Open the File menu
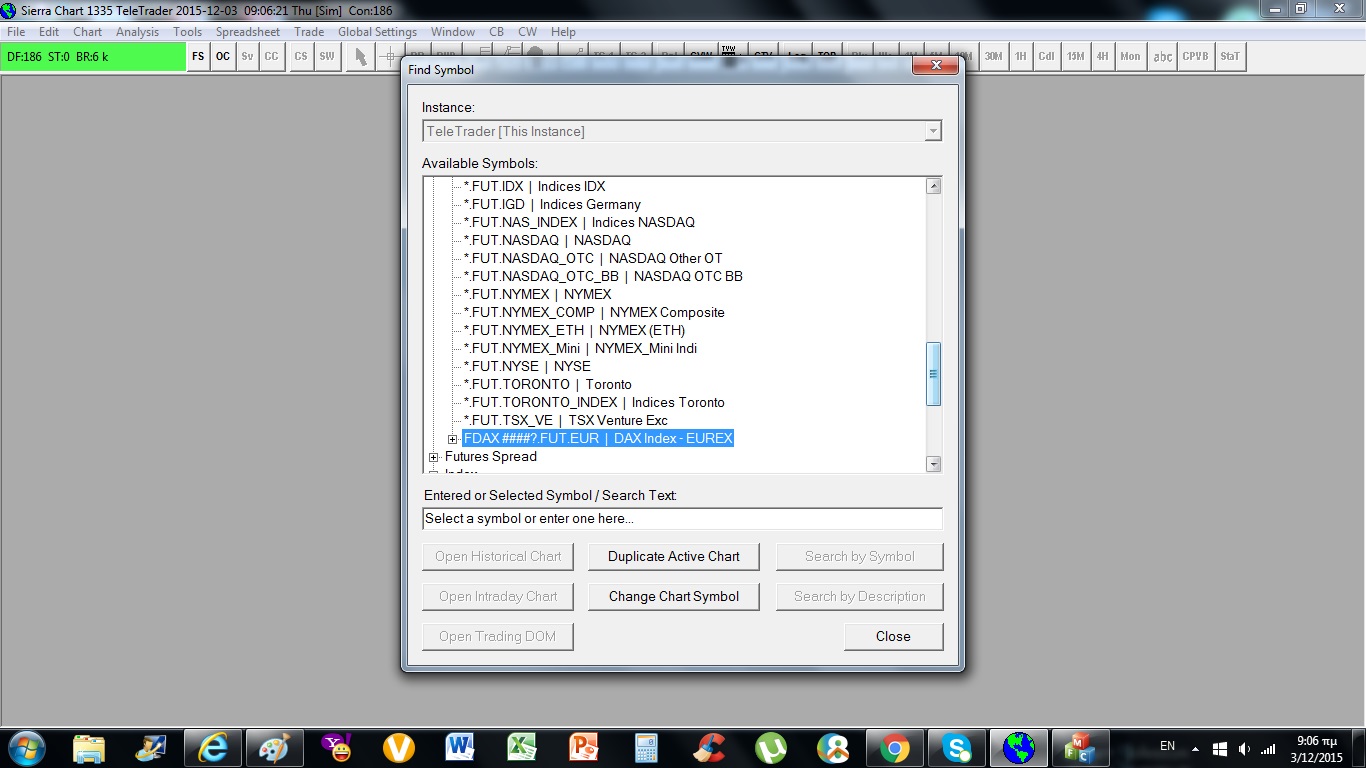This screenshot has width=1366, height=768. tap(16, 32)
